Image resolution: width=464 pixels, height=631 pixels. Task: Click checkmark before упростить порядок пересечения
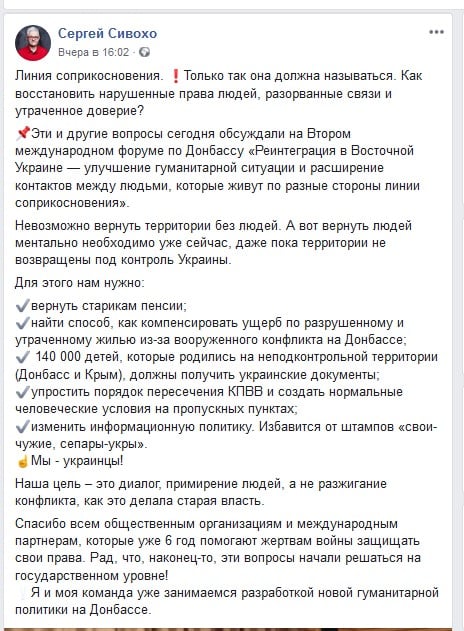click(x=22, y=392)
